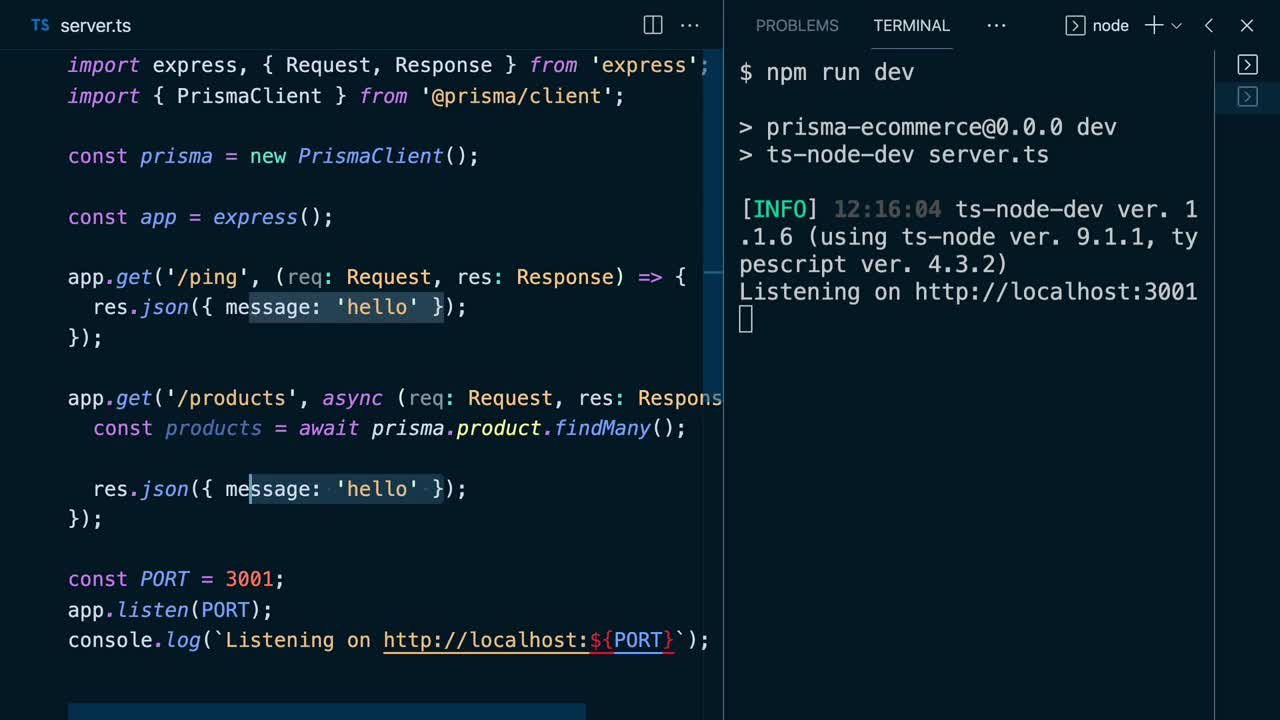Click the TypeScript file icon beside server.ts

40,26
